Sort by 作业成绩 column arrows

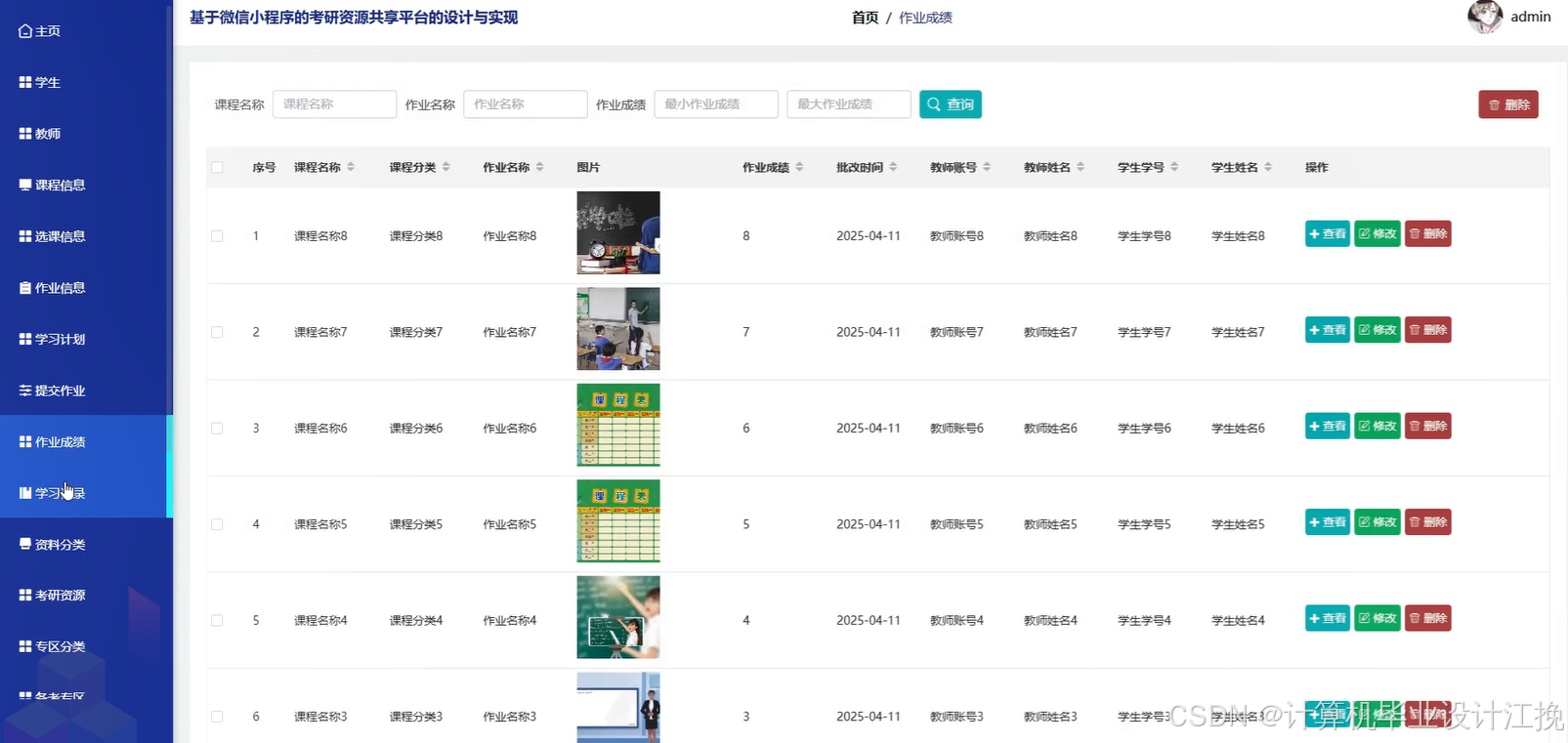(x=799, y=167)
